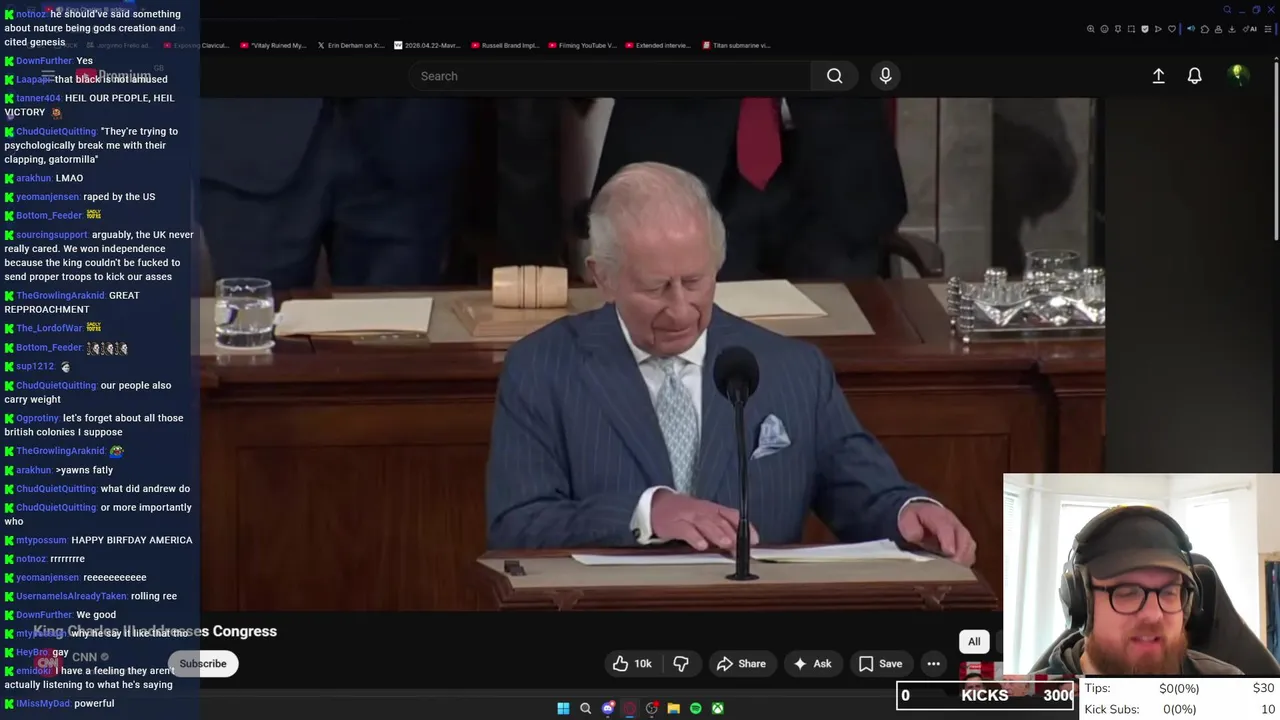Like the video with thumbs-up 10k
Screen dimensions: 1280x720
(x=631, y=664)
